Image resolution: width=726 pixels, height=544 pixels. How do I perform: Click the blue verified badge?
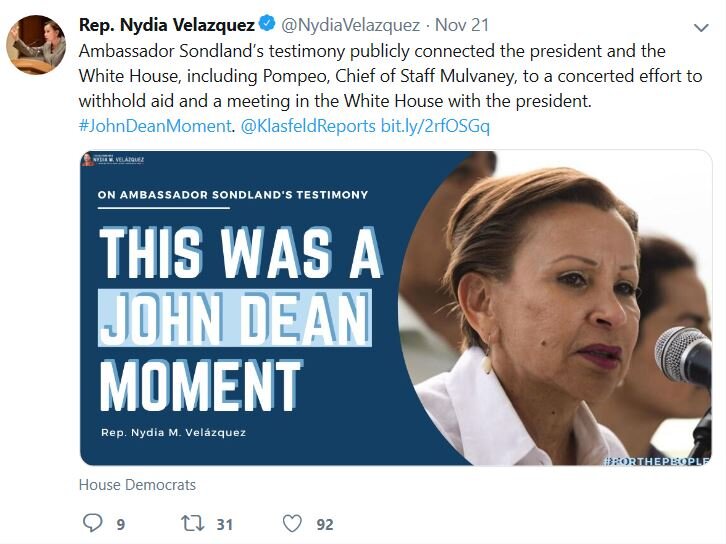point(269,23)
